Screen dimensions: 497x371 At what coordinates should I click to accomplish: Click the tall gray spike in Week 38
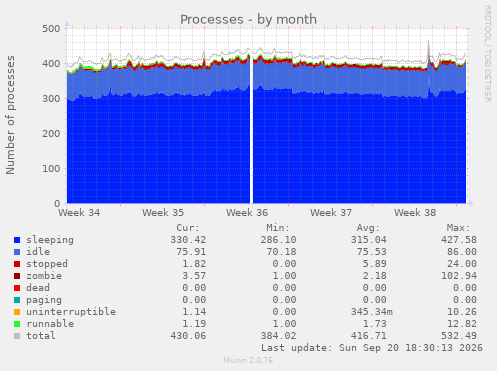pyautogui.click(x=429, y=50)
